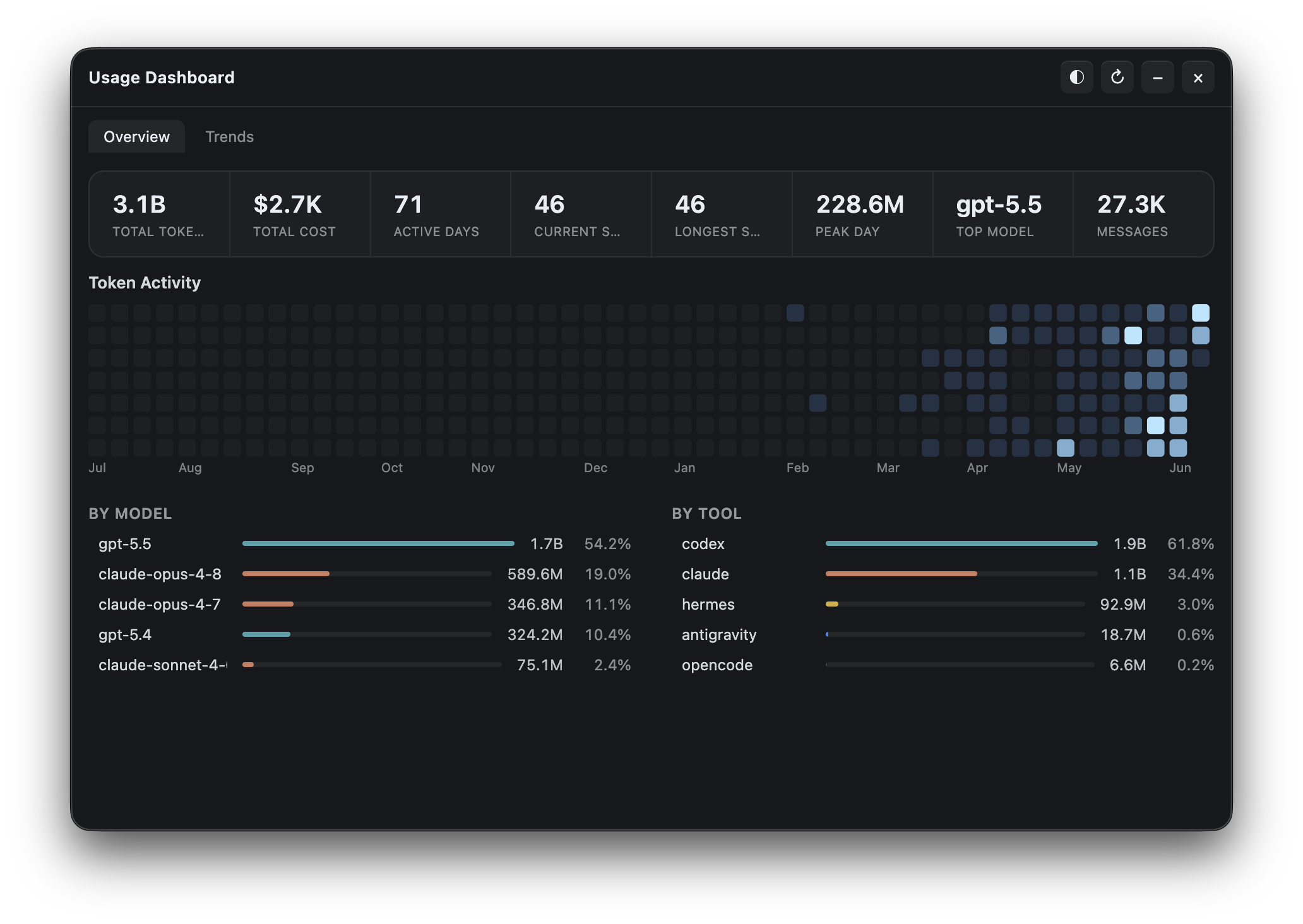Select the codex tool label

coord(703,543)
